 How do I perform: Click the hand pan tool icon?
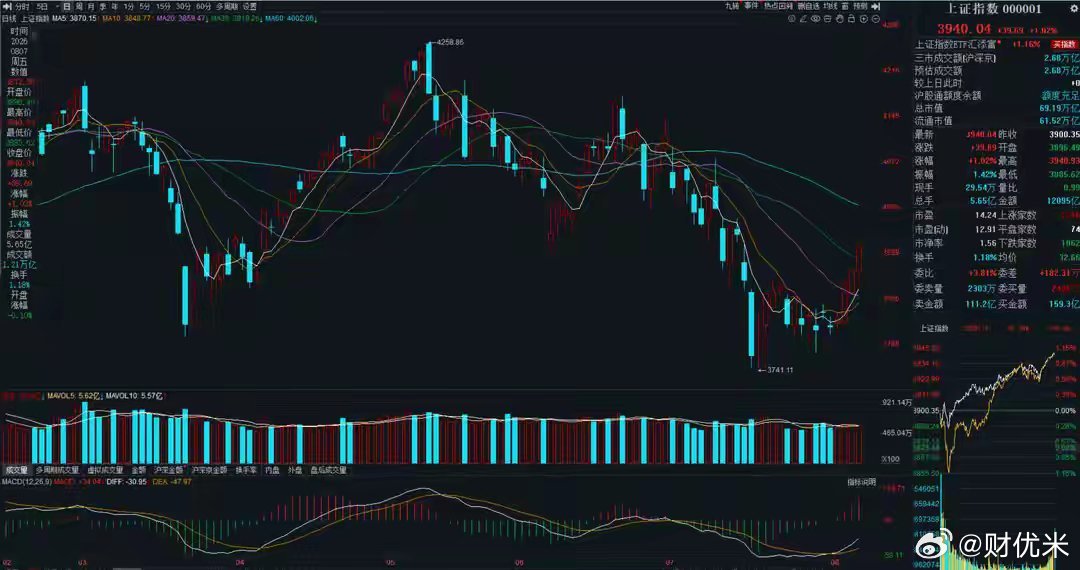[x=840, y=19]
